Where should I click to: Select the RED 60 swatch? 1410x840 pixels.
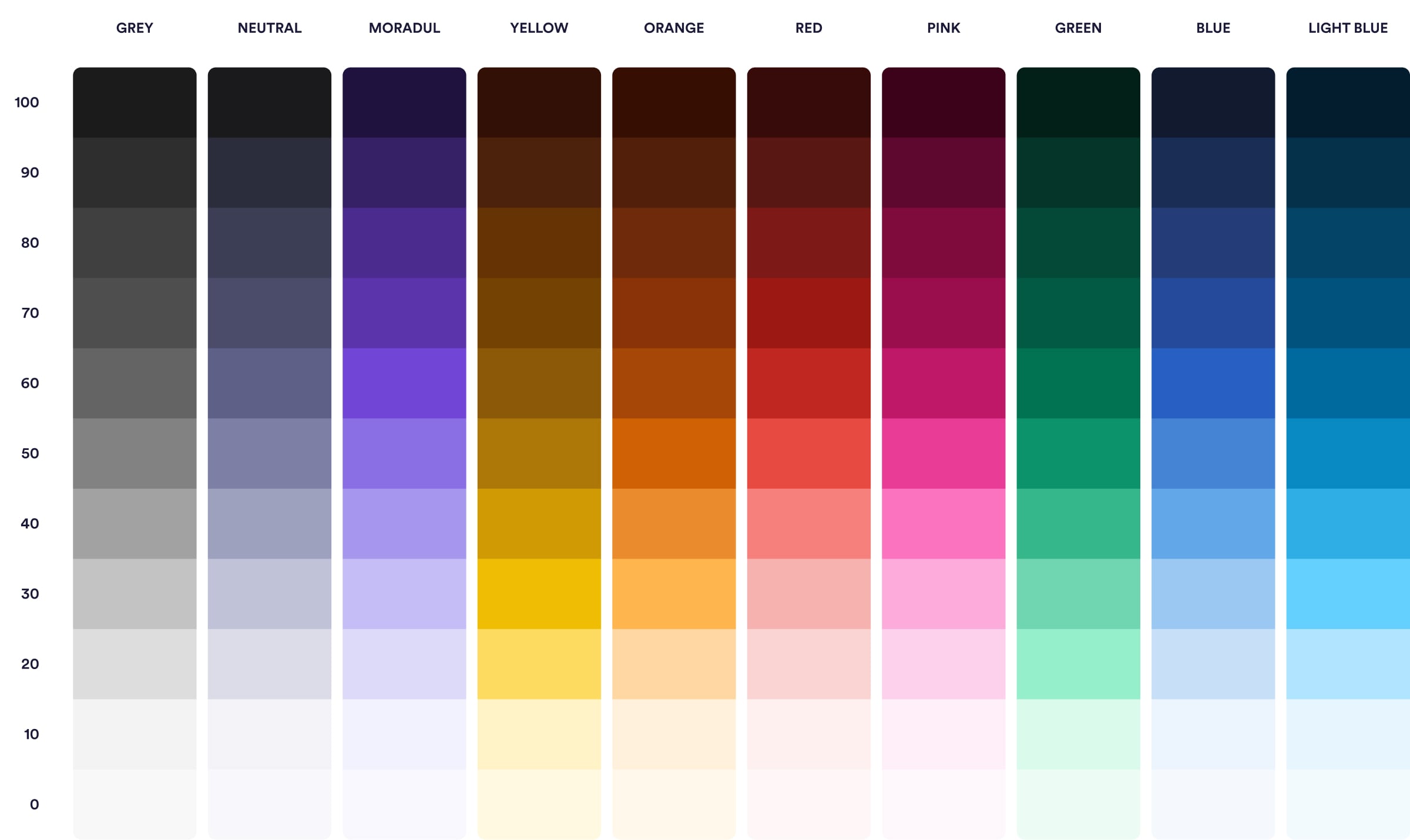(808, 382)
